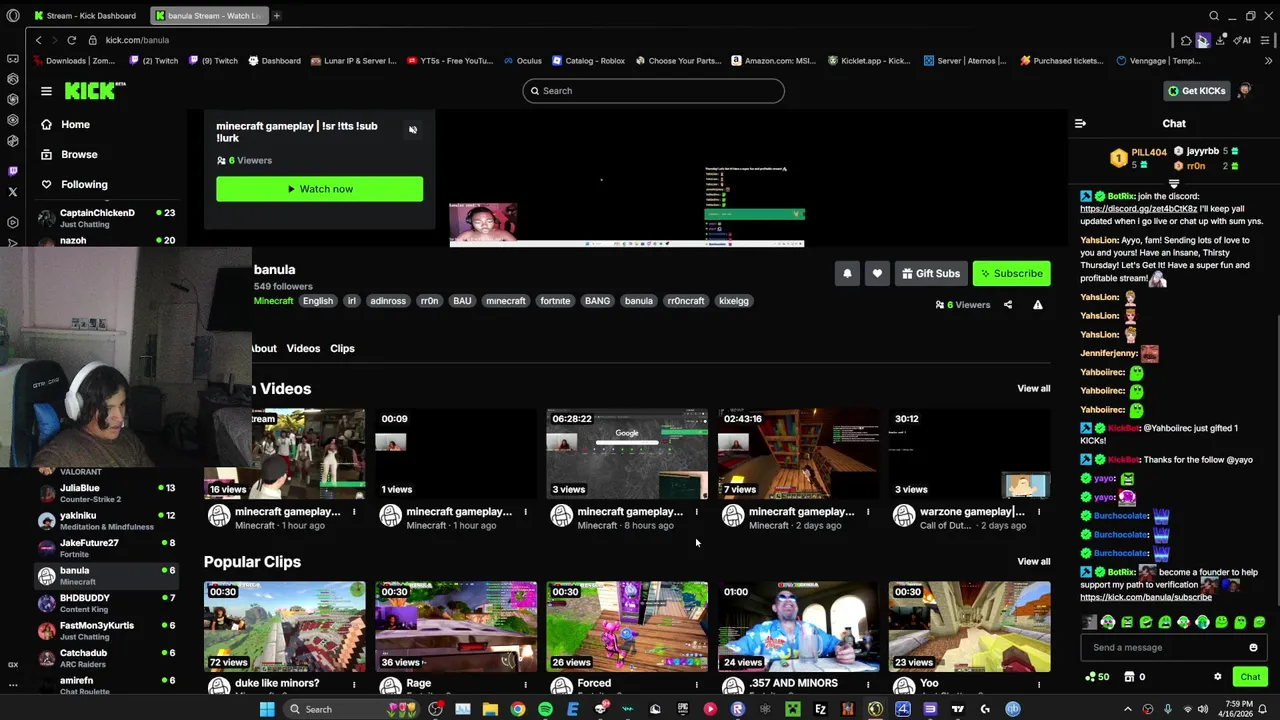Open options menu of 00:09 video

(525, 512)
